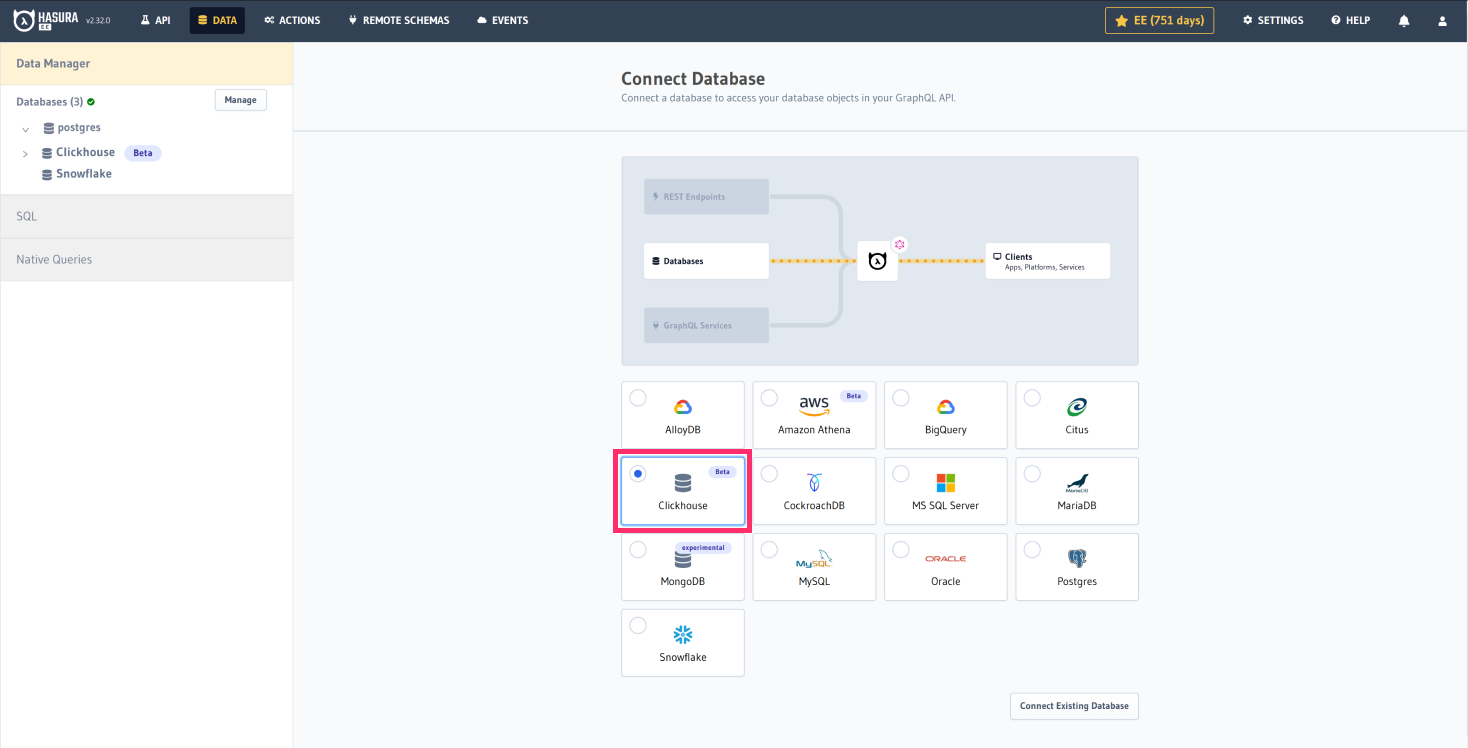Click the Manage databases button
Image resolution: width=1468 pixels, height=748 pixels.
point(241,100)
